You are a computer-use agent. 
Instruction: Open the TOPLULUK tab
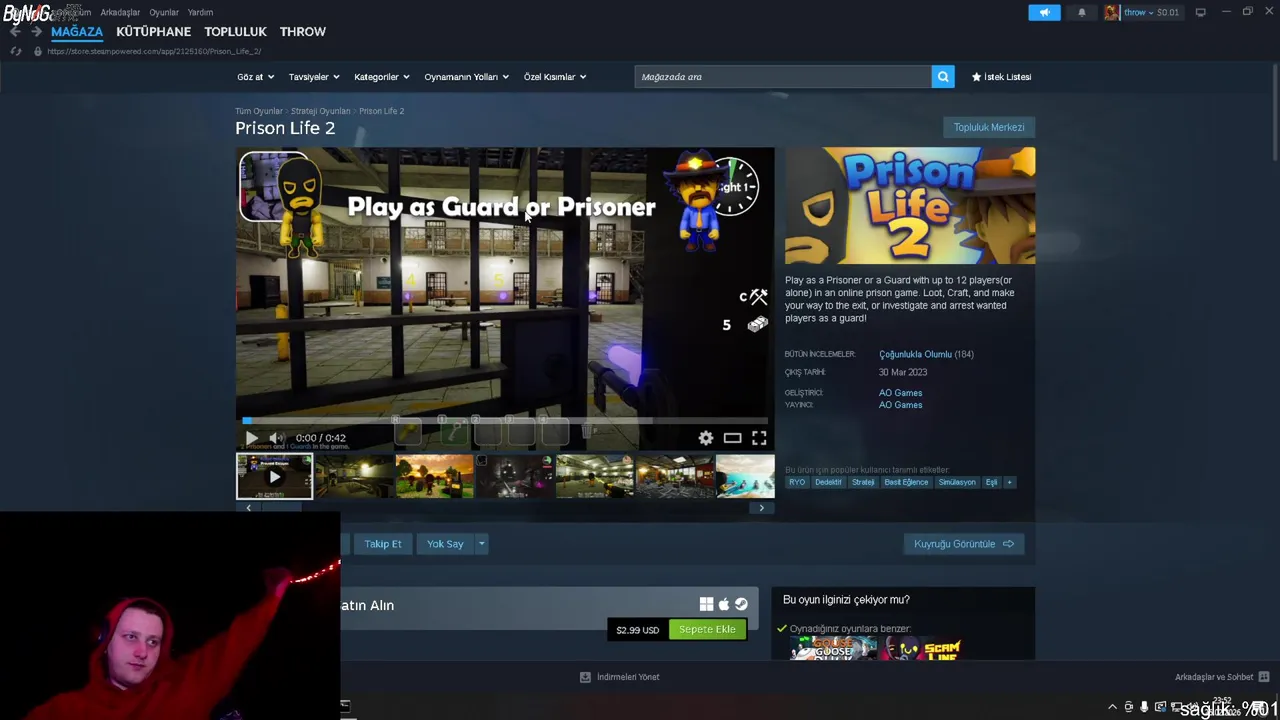pos(235,32)
